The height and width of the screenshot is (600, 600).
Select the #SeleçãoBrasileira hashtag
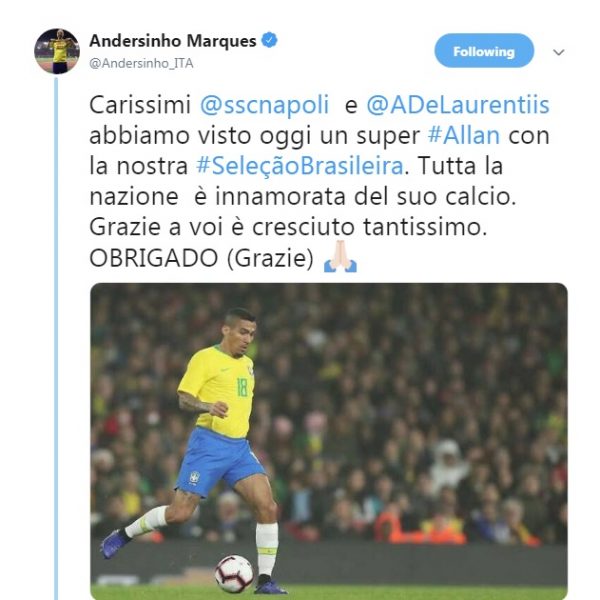click(x=300, y=166)
